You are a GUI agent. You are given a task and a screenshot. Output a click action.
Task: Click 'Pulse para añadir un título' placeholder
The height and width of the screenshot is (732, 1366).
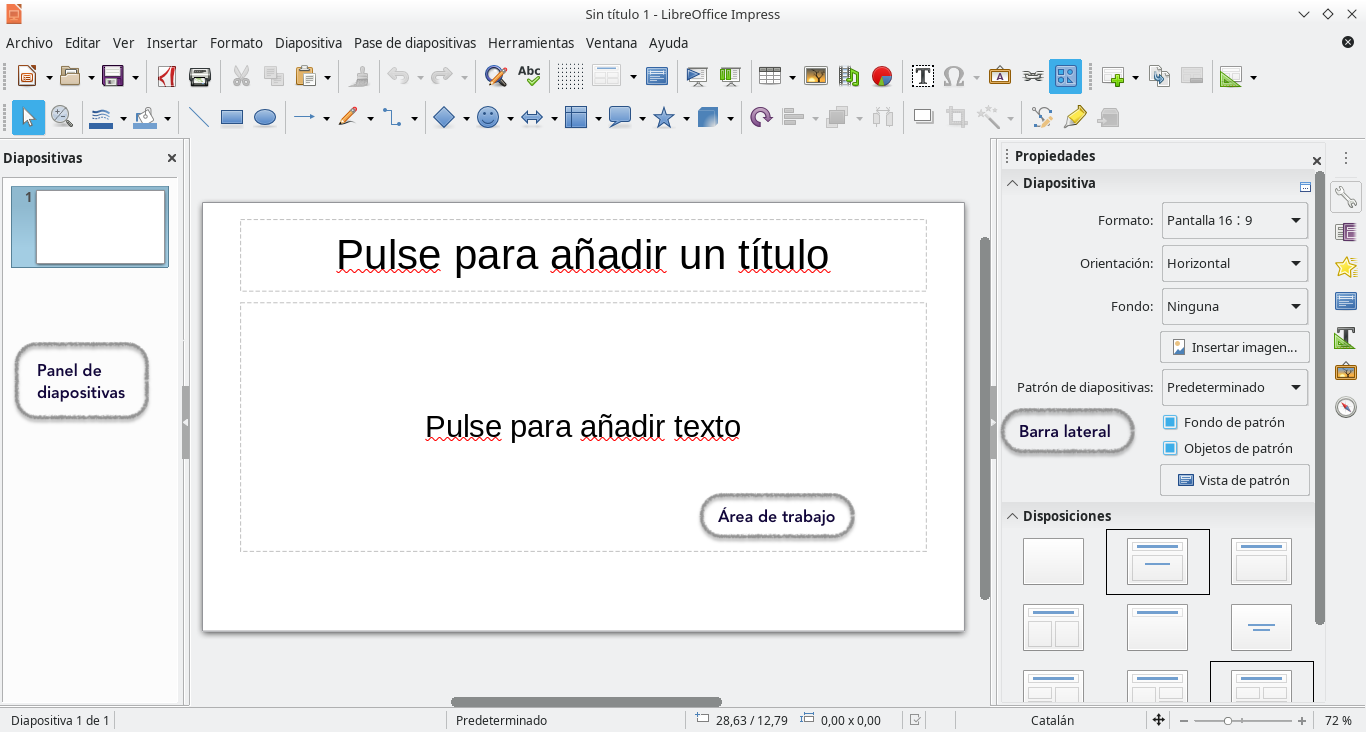tap(583, 256)
